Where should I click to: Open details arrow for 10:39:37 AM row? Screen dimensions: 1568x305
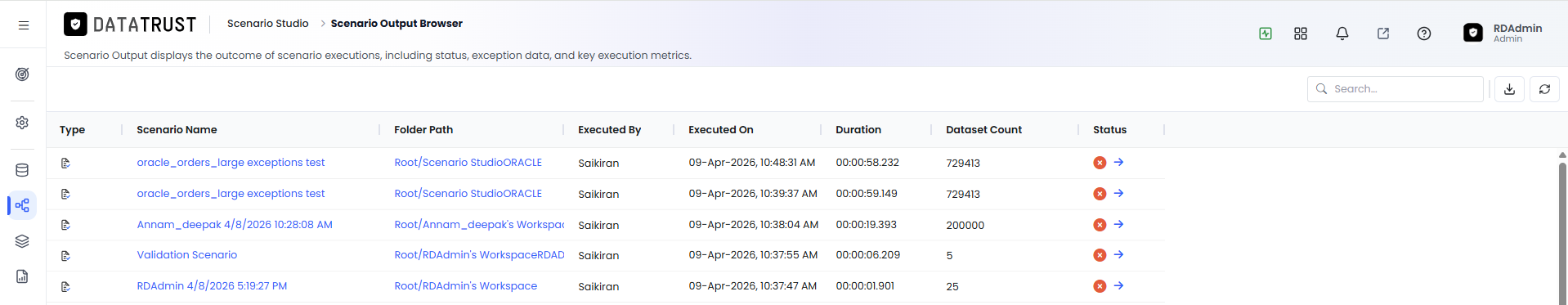point(1118,194)
